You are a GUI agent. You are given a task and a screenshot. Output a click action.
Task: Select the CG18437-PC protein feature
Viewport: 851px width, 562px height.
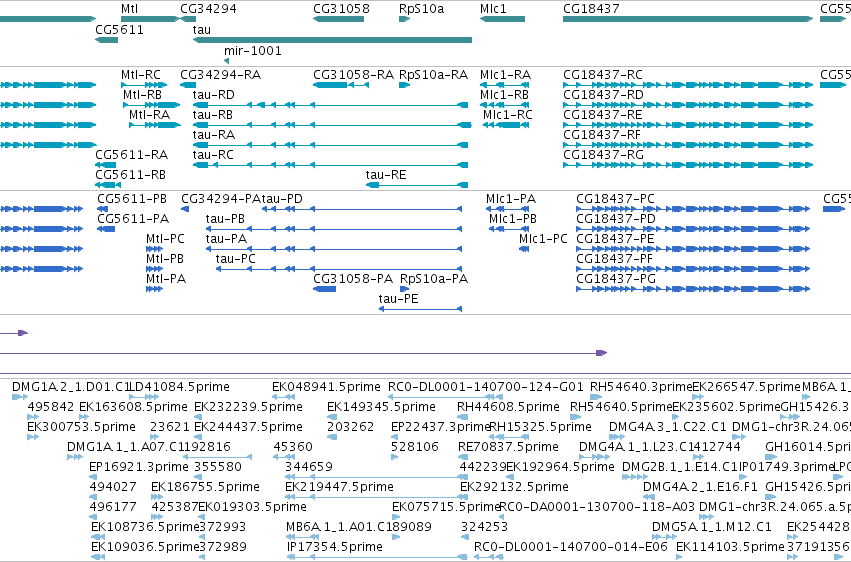[x=693, y=209]
